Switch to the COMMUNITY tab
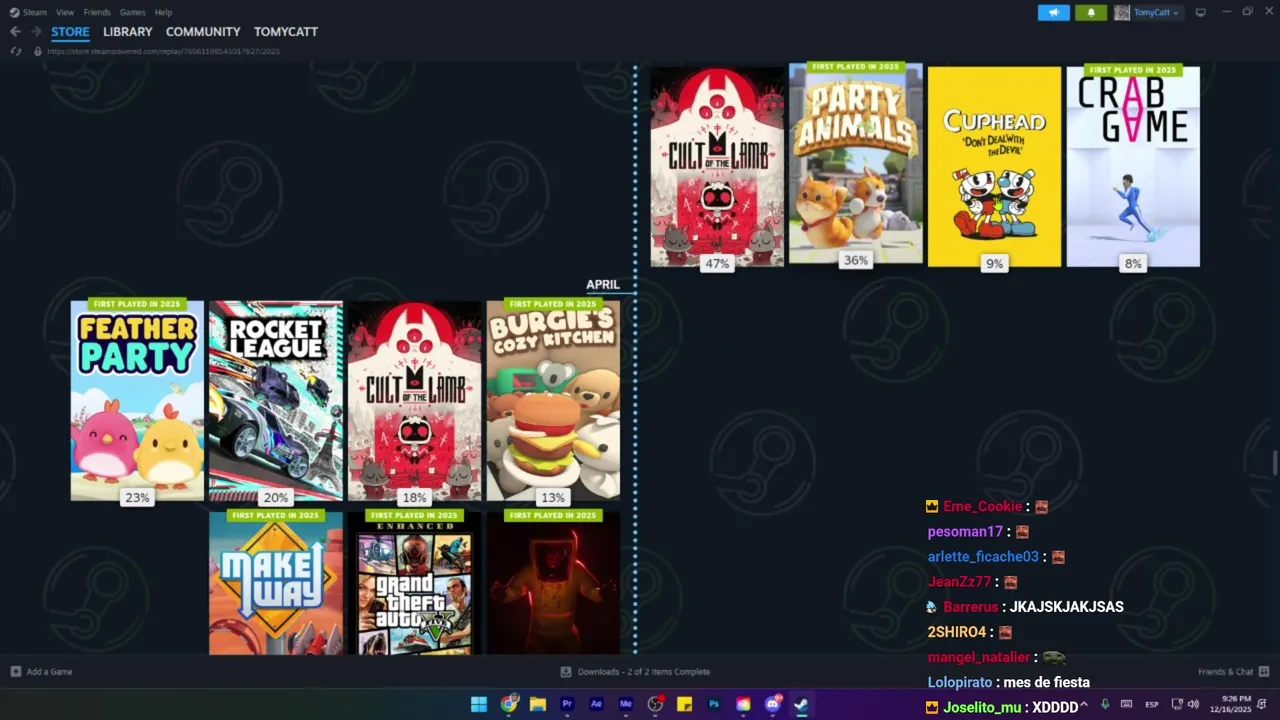The height and width of the screenshot is (720, 1280). pos(203,32)
